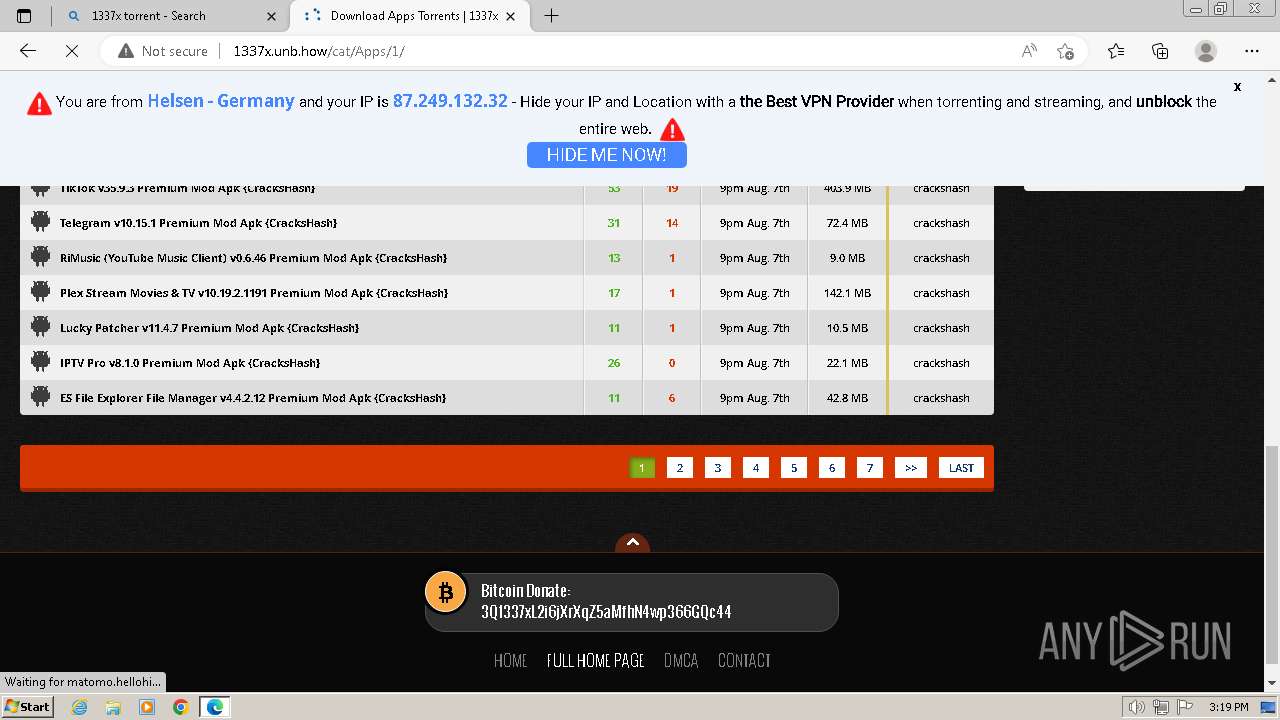Open the tab actions menu icon
The width and height of the screenshot is (1280, 720).
(25, 15)
